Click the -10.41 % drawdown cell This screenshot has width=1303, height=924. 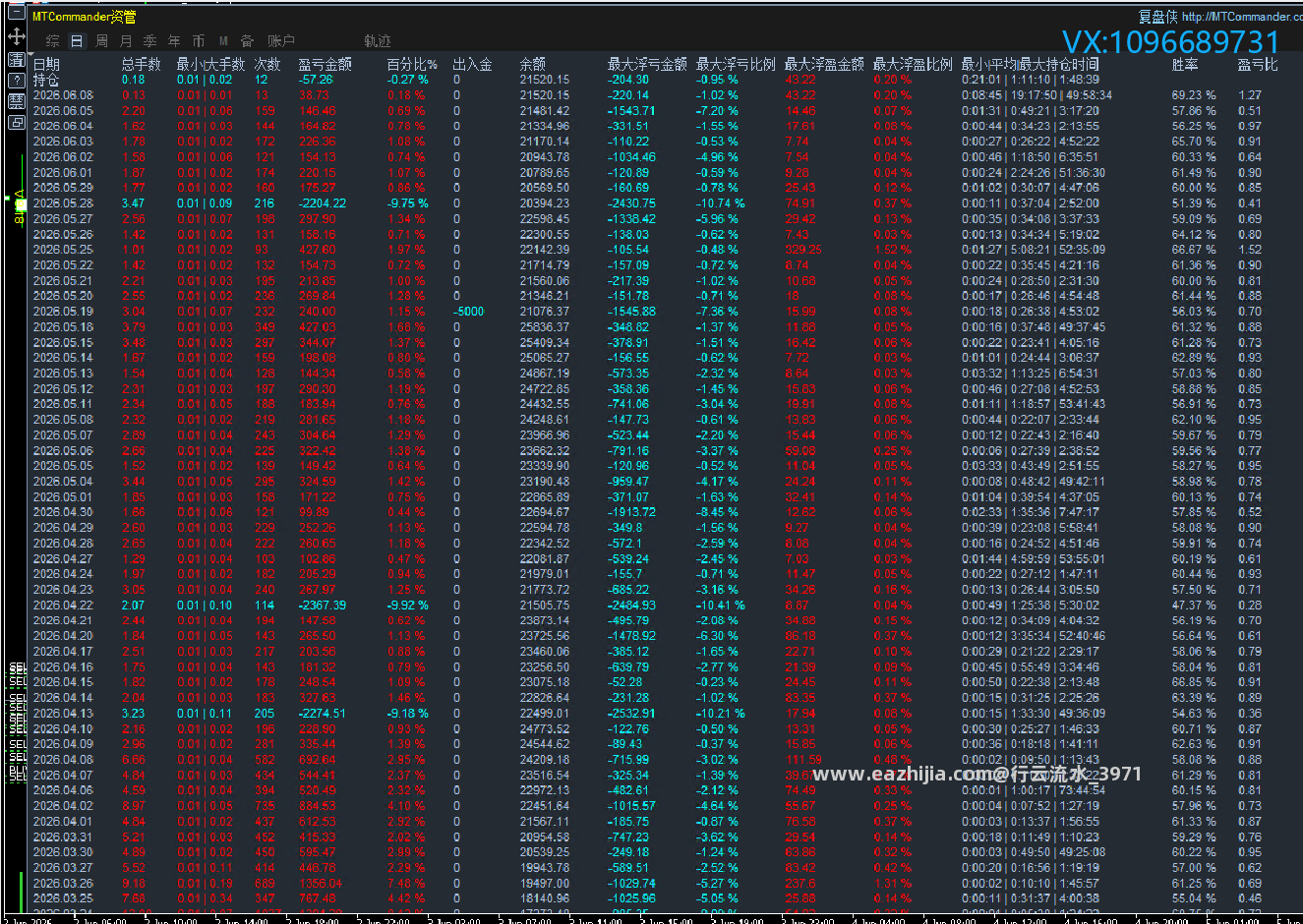click(x=721, y=606)
